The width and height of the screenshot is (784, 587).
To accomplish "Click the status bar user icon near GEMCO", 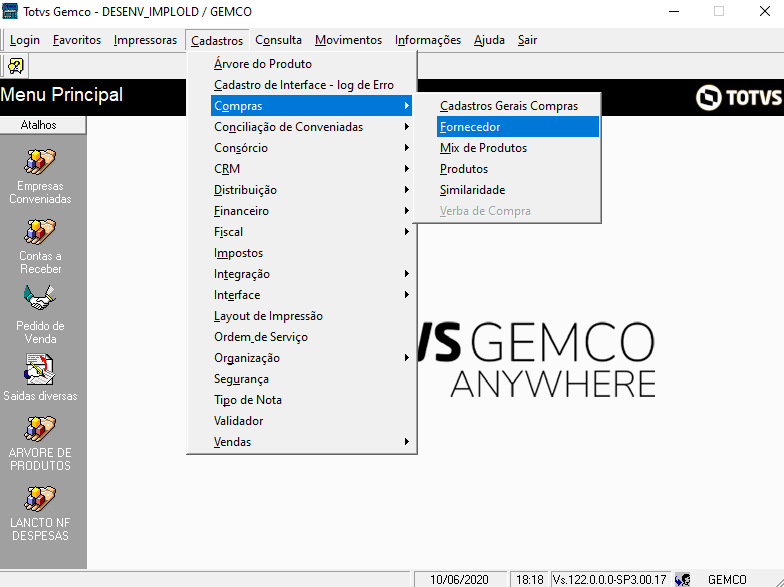I will (x=682, y=580).
